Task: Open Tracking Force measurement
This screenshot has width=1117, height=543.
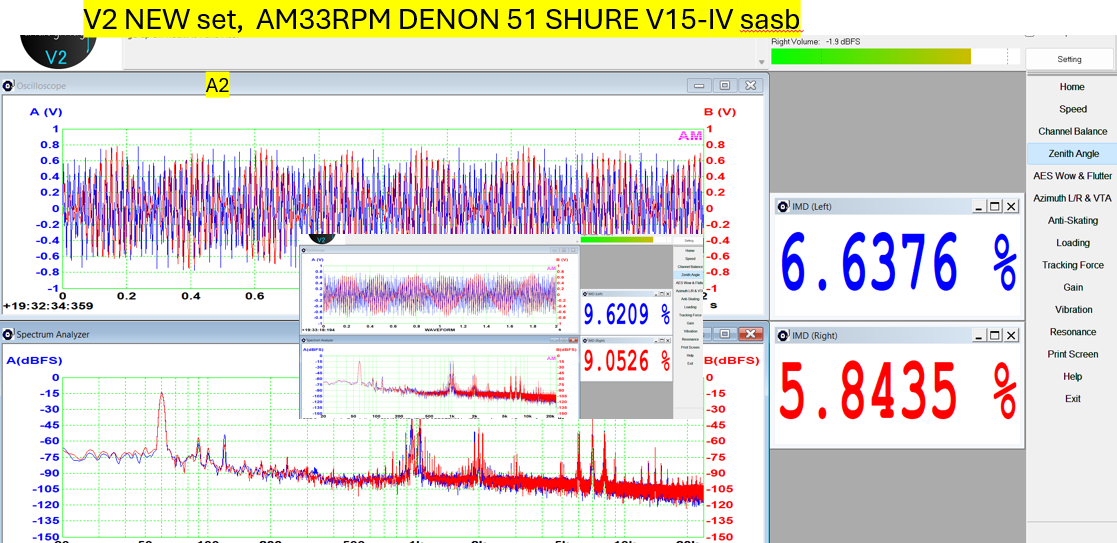Action: point(1071,264)
